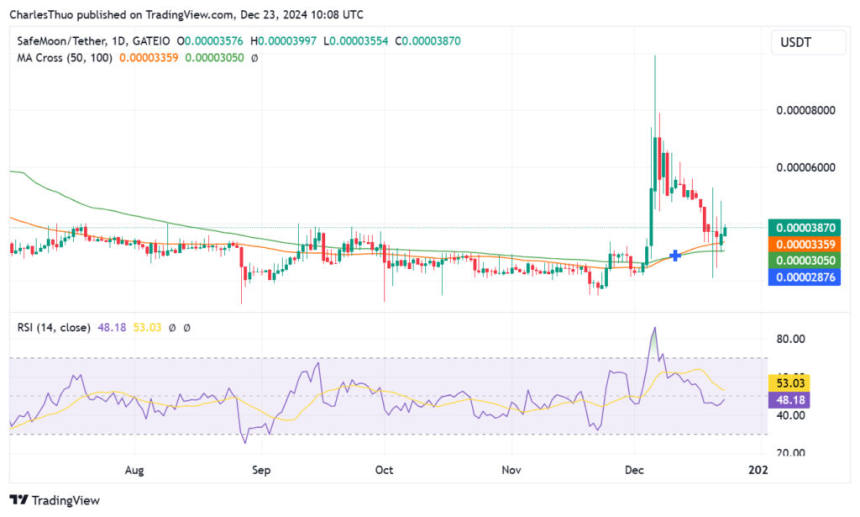Click the Oct label on the time axis
The width and height of the screenshot is (860, 517).
tap(385, 468)
